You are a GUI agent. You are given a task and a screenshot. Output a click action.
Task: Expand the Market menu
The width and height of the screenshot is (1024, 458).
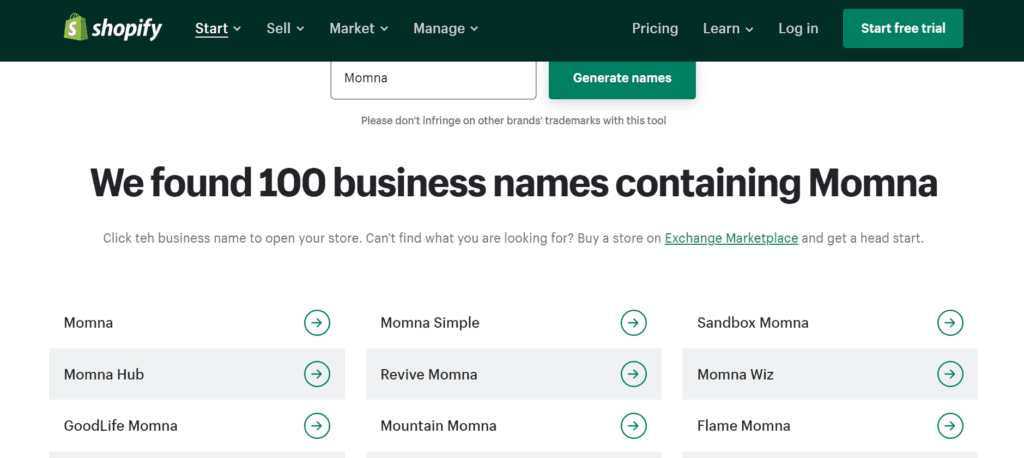[359, 29]
